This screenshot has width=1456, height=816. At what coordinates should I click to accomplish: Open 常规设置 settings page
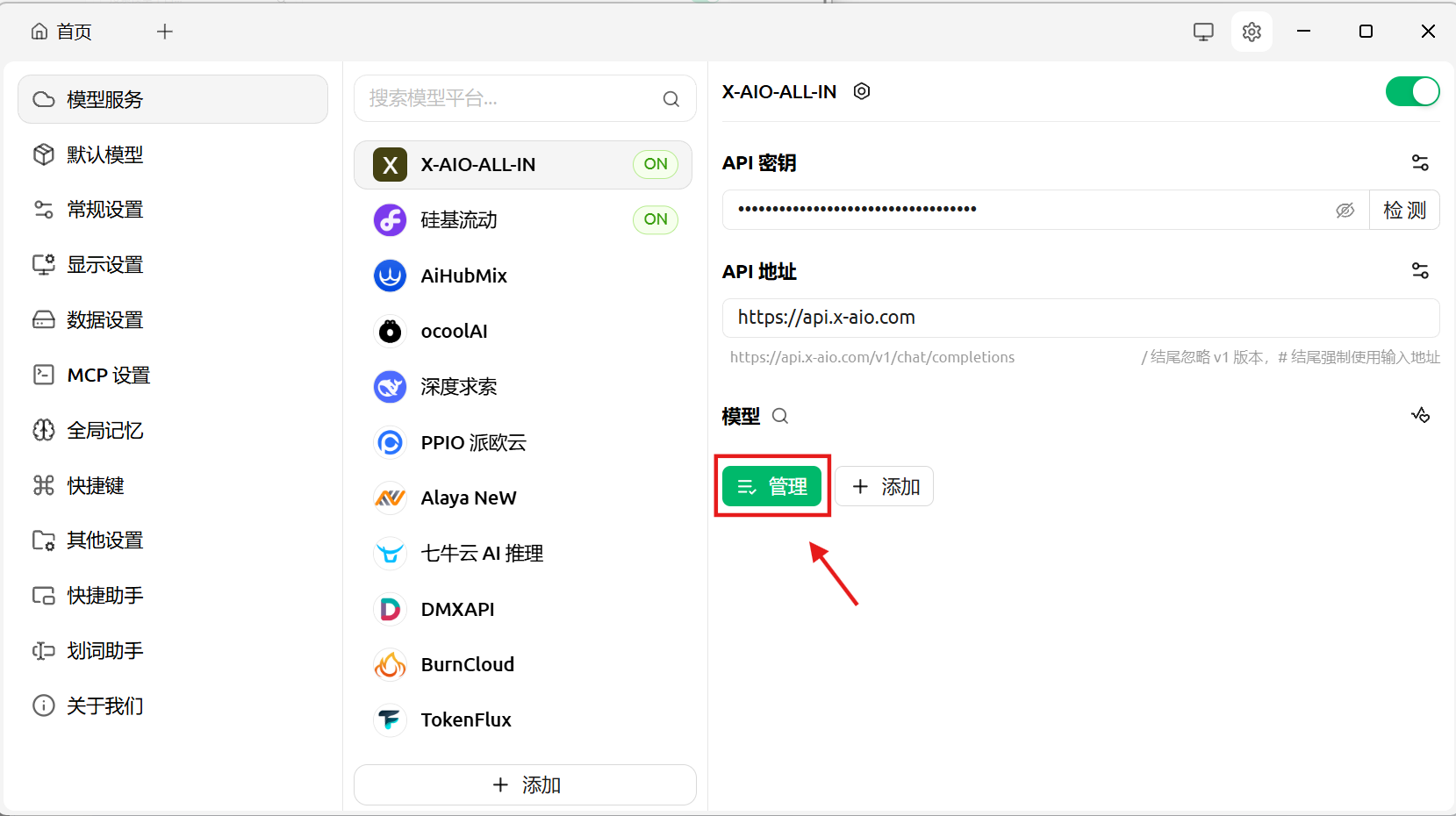pos(173,210)
